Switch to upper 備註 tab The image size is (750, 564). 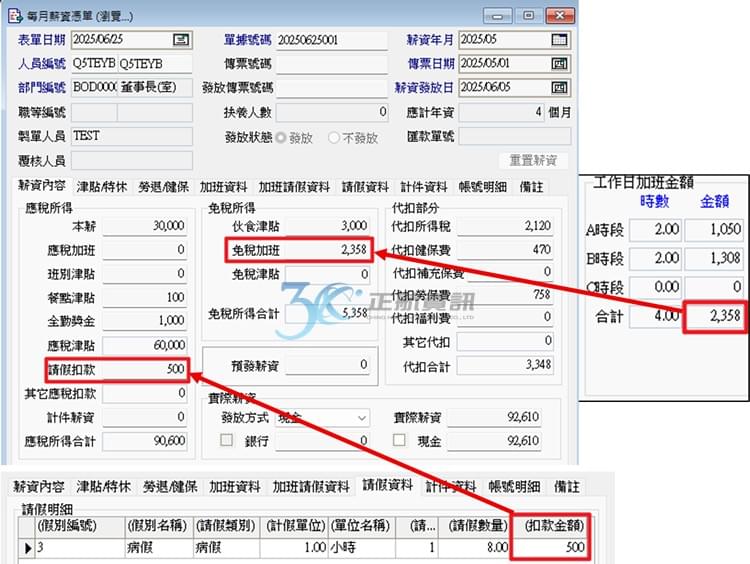tap(531, 187)
